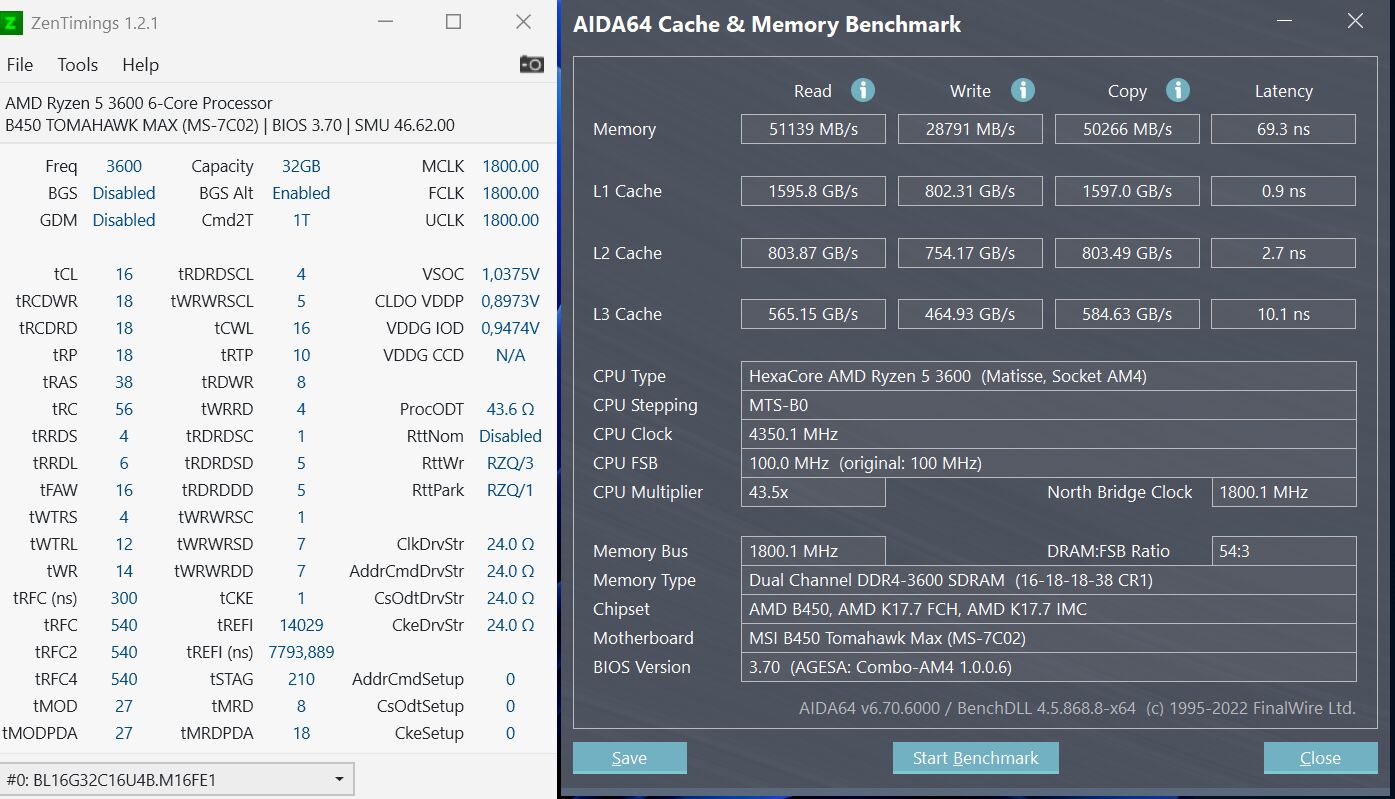
Task: Close the AIDA64 window with X
Action: pos(1355,21)
